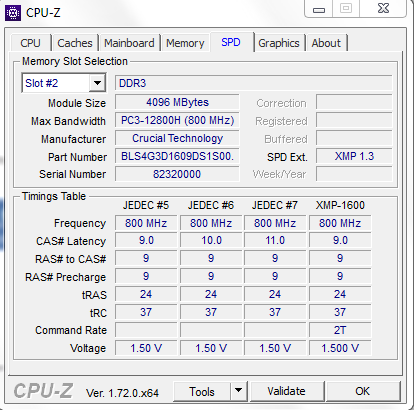
Task: Click the empty Week/Year field
Action: [354, 174]
